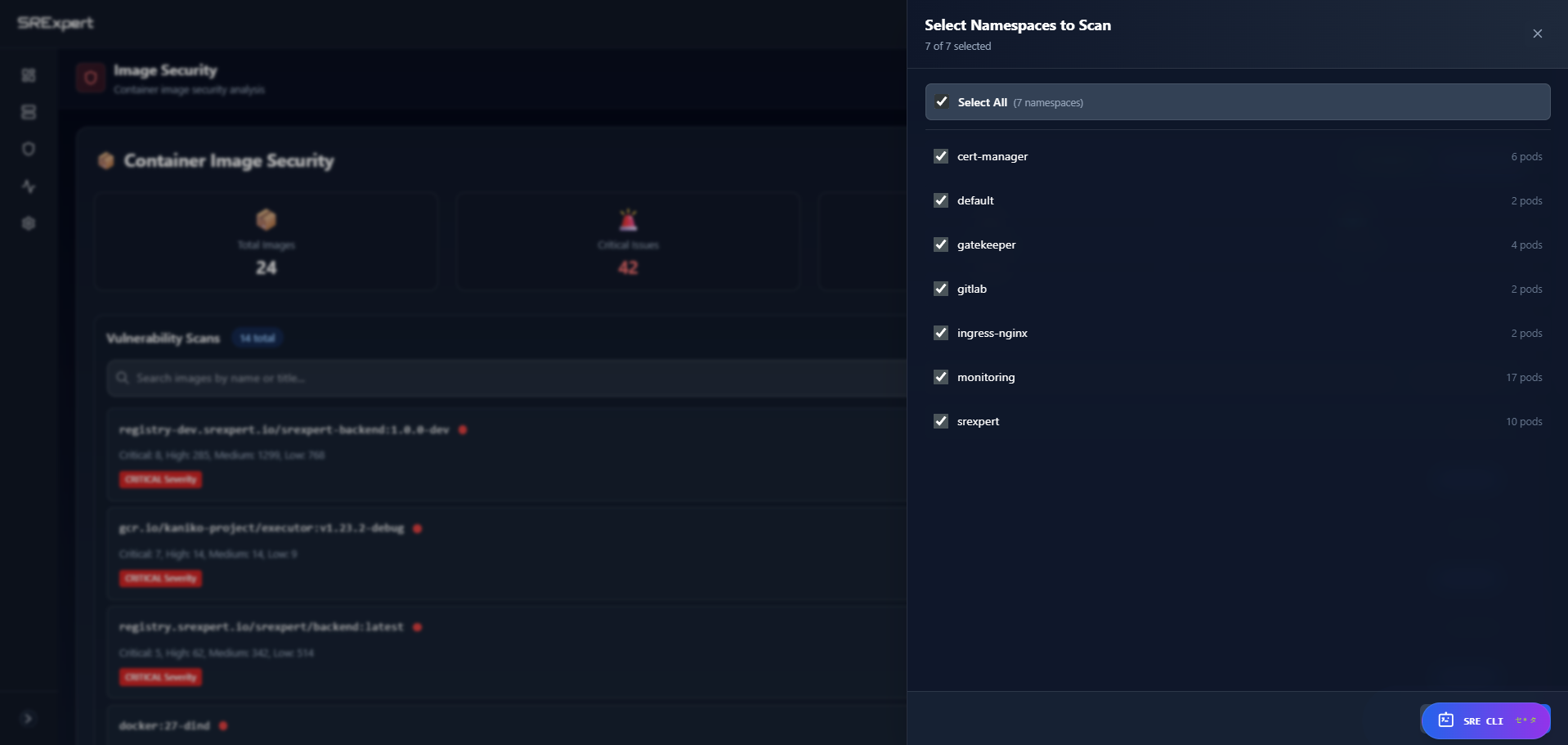Toggle the Select All namespaces checkbox
1568x745 pixels.
(x=942, y=102)
